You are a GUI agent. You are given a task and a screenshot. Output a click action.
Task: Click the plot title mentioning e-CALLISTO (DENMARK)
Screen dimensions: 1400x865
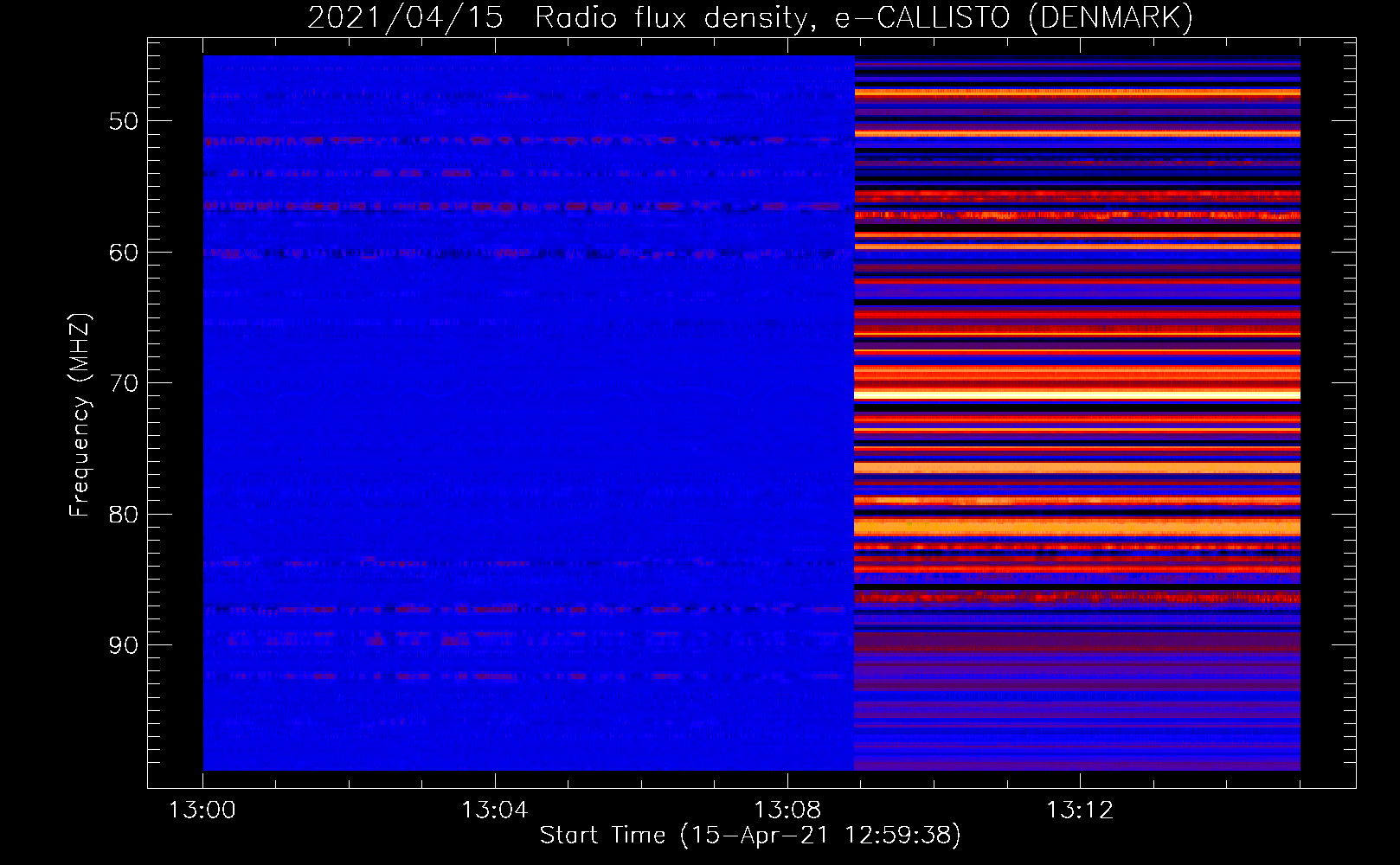click(750, 17)
